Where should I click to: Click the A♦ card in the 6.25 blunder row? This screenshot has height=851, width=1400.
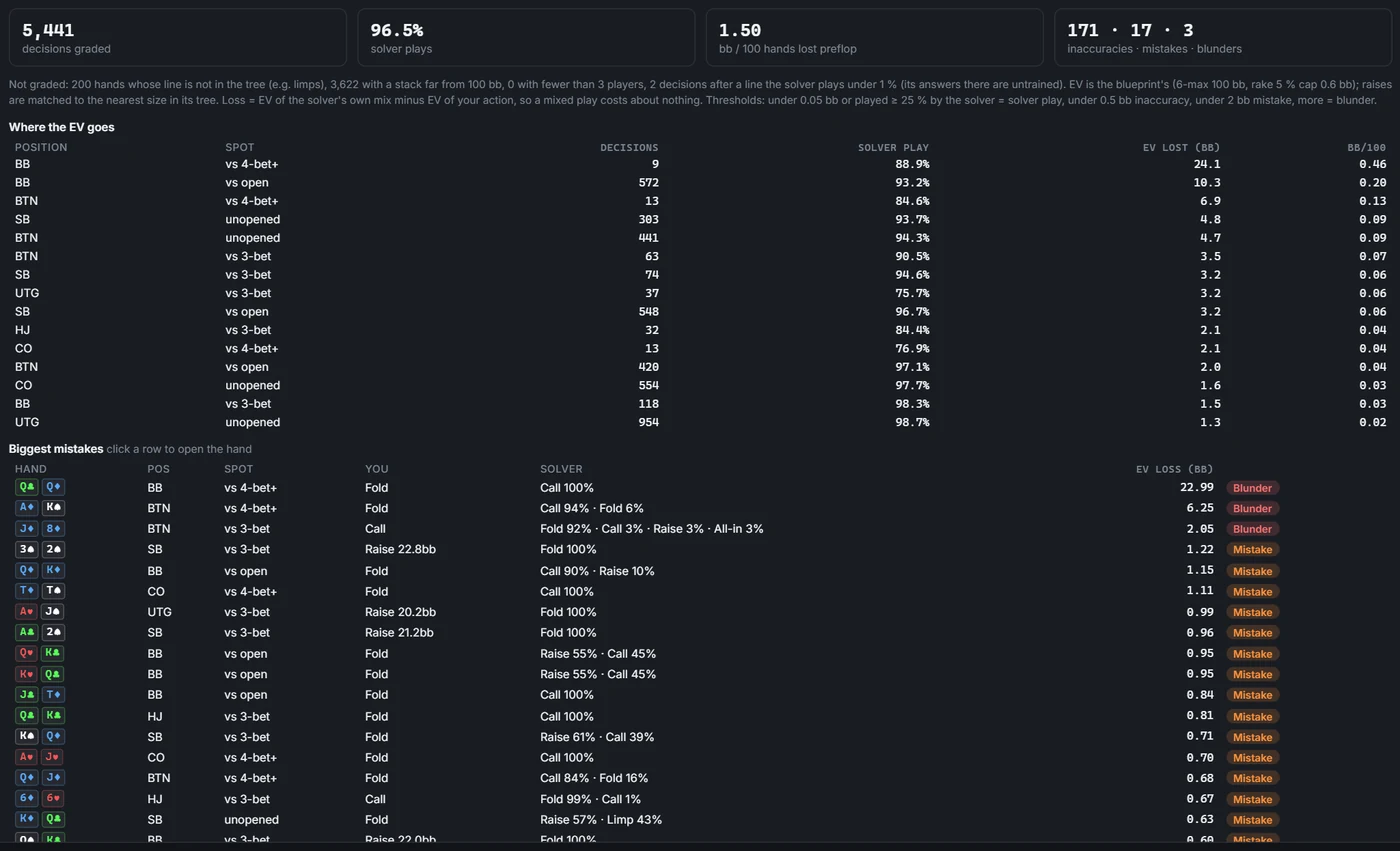point(27,508)
